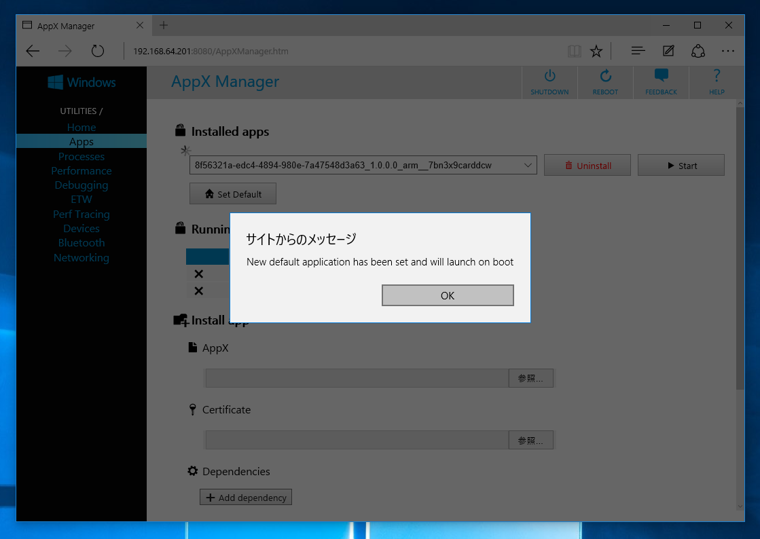Click the Certificate key icon
The width and height of the screenshot is (760, 539).
pyautogui.click(x=192, y=410)
